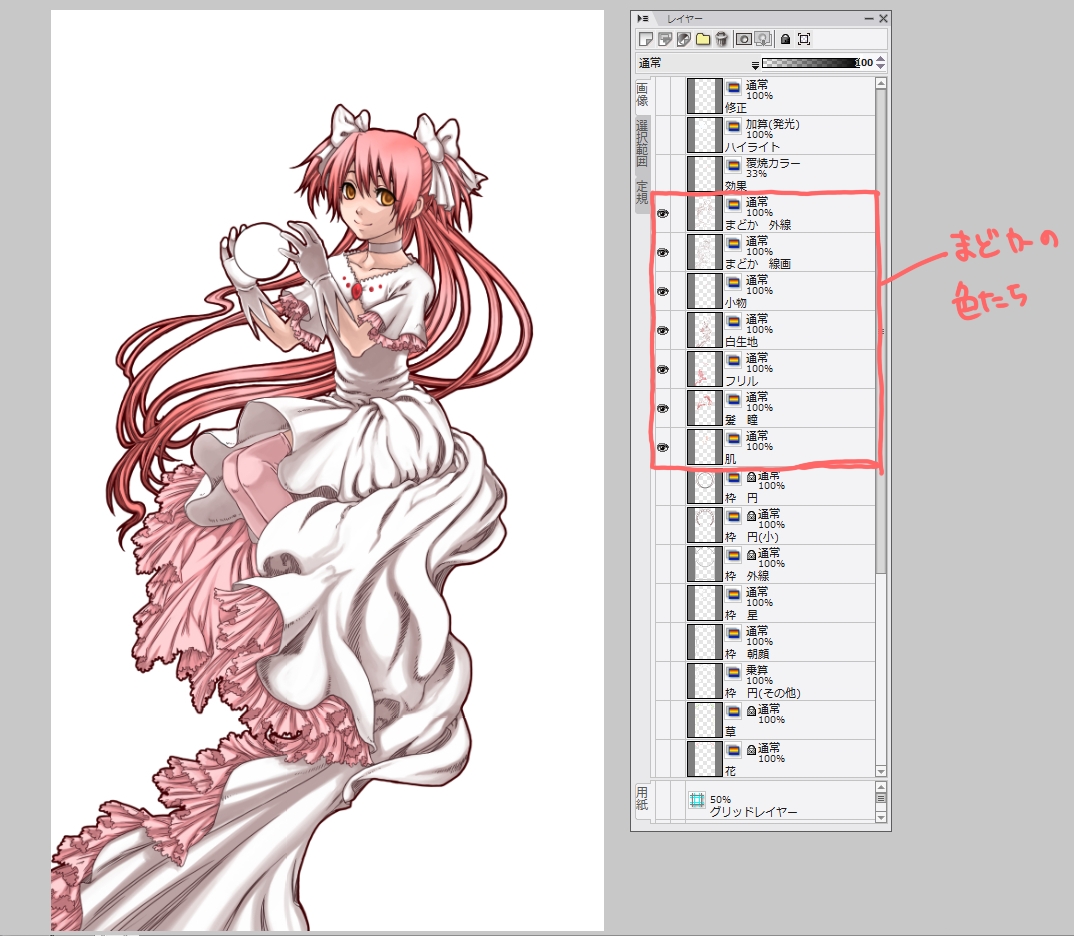
Task: Click 覆焼カラー blend mode label
Action: coord(773,163)
